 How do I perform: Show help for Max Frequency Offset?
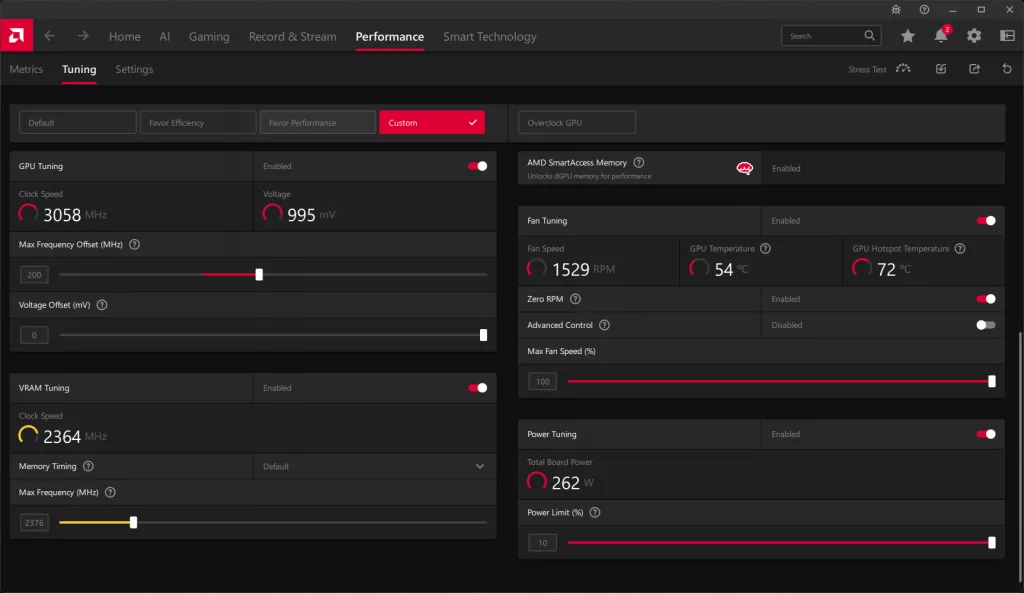[x=135, y=244]
